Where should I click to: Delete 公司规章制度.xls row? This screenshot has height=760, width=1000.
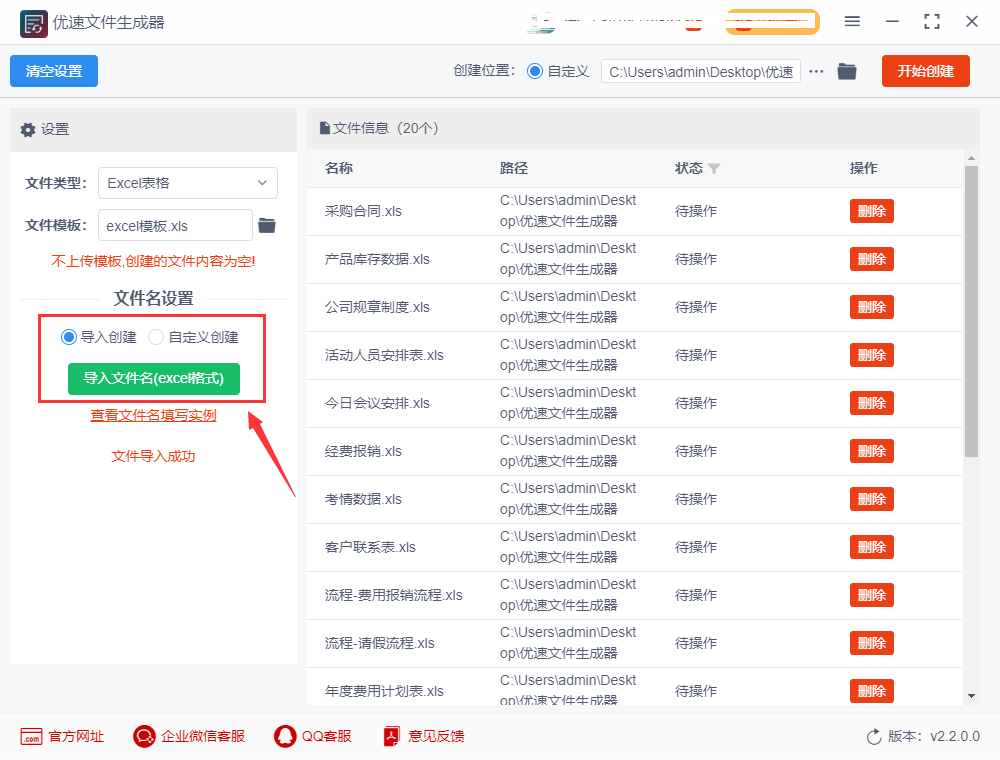pyautogui.click(x=871, y=307)
